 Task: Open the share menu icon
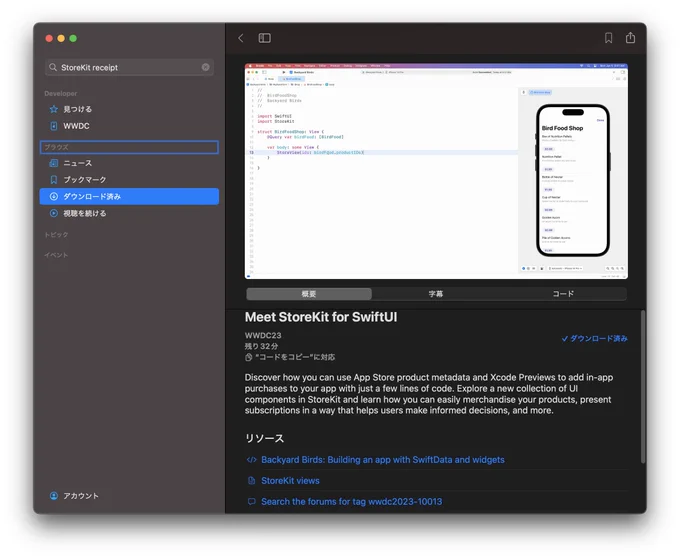(x=630, y=38)
